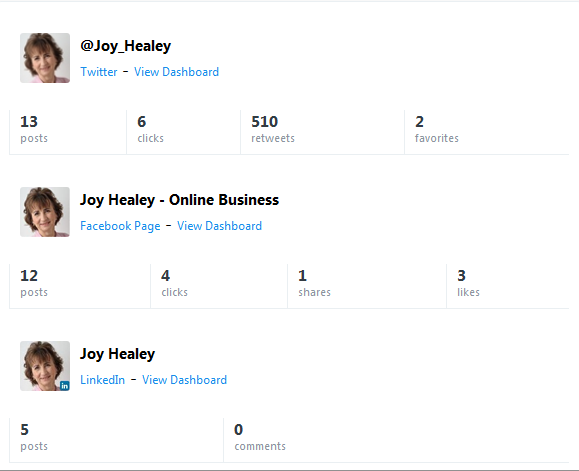Open the LinkedIn link under Joy Healey
The height and width of the screenshot is (471, 579).
click(102, 379)
